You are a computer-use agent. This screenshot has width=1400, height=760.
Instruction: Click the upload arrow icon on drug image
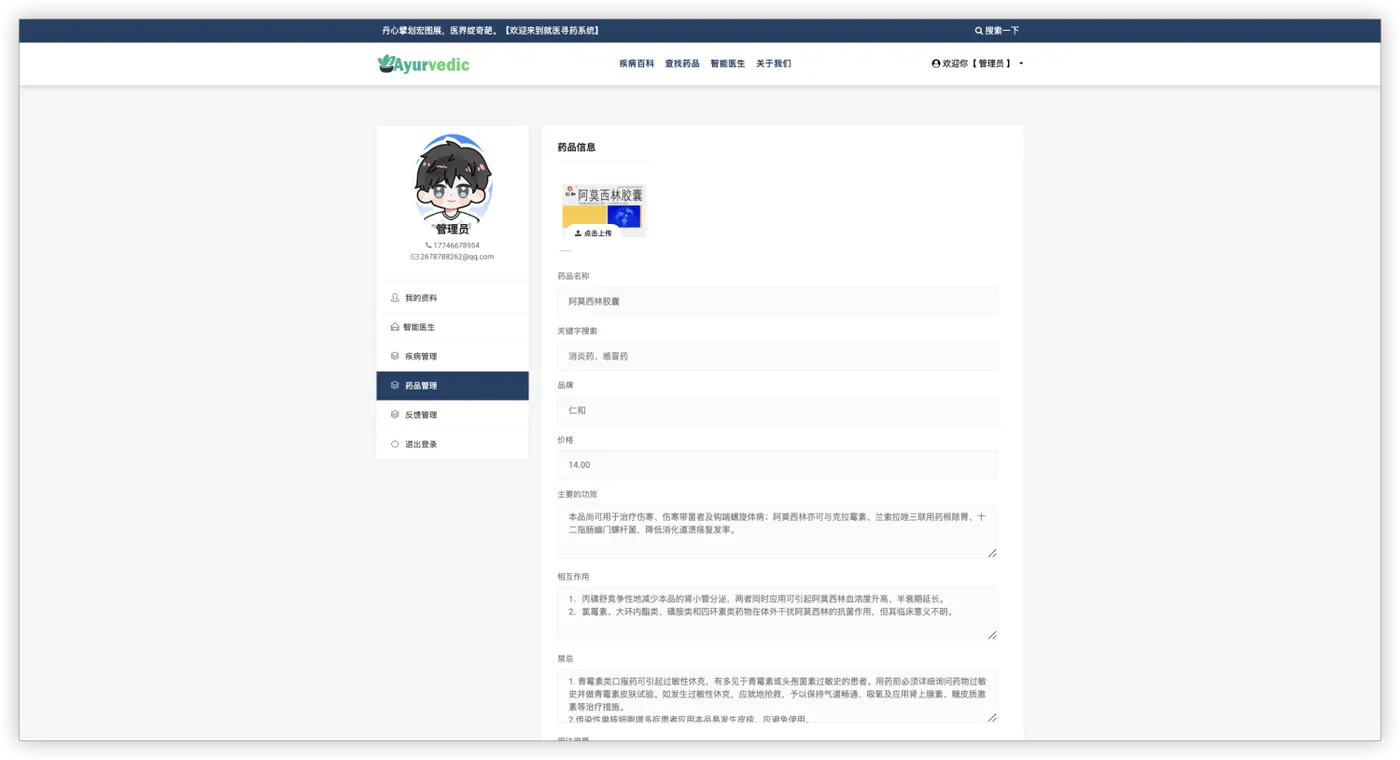coord(578,233)
